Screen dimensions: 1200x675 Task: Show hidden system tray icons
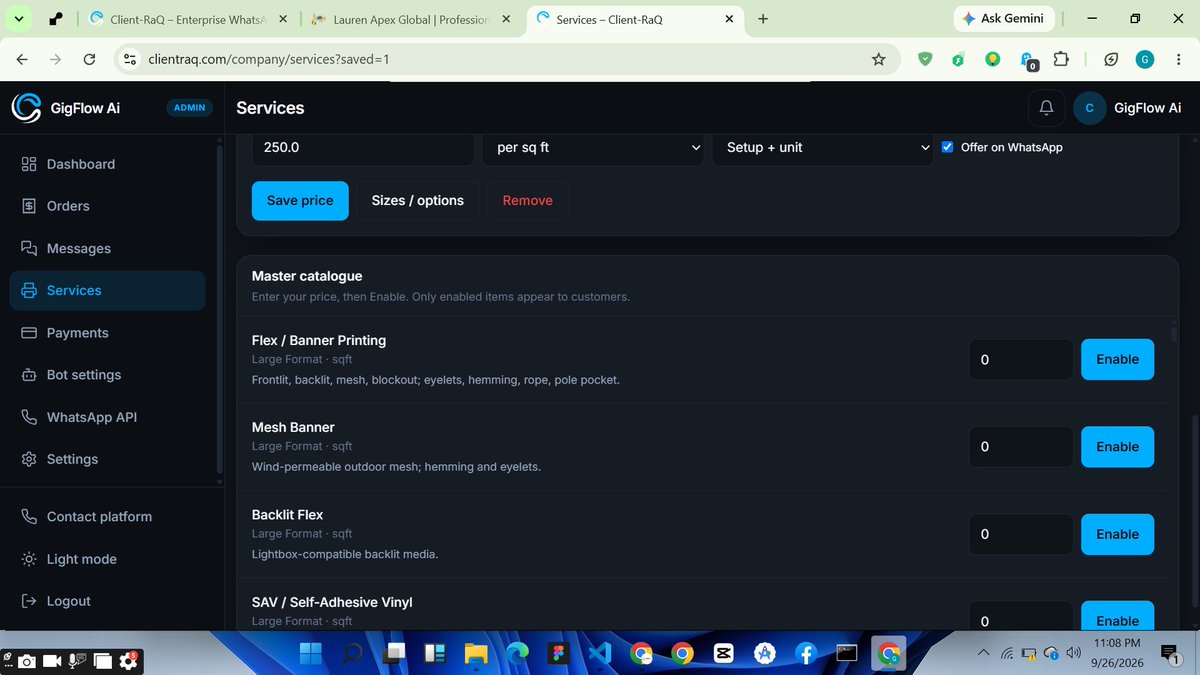tap(986, 653)
